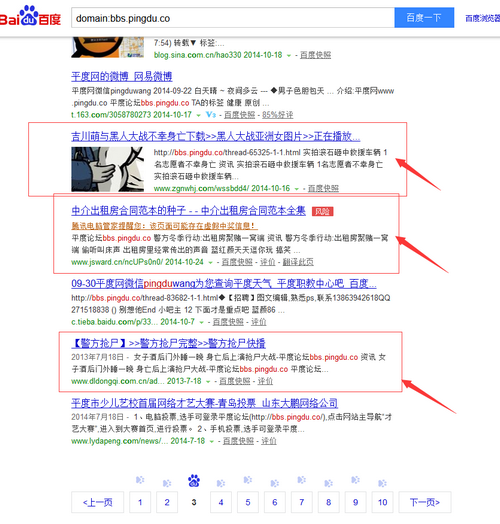Click the 百度一下 search button
Screen dimensions: 500x524
(x=424, y=18)
